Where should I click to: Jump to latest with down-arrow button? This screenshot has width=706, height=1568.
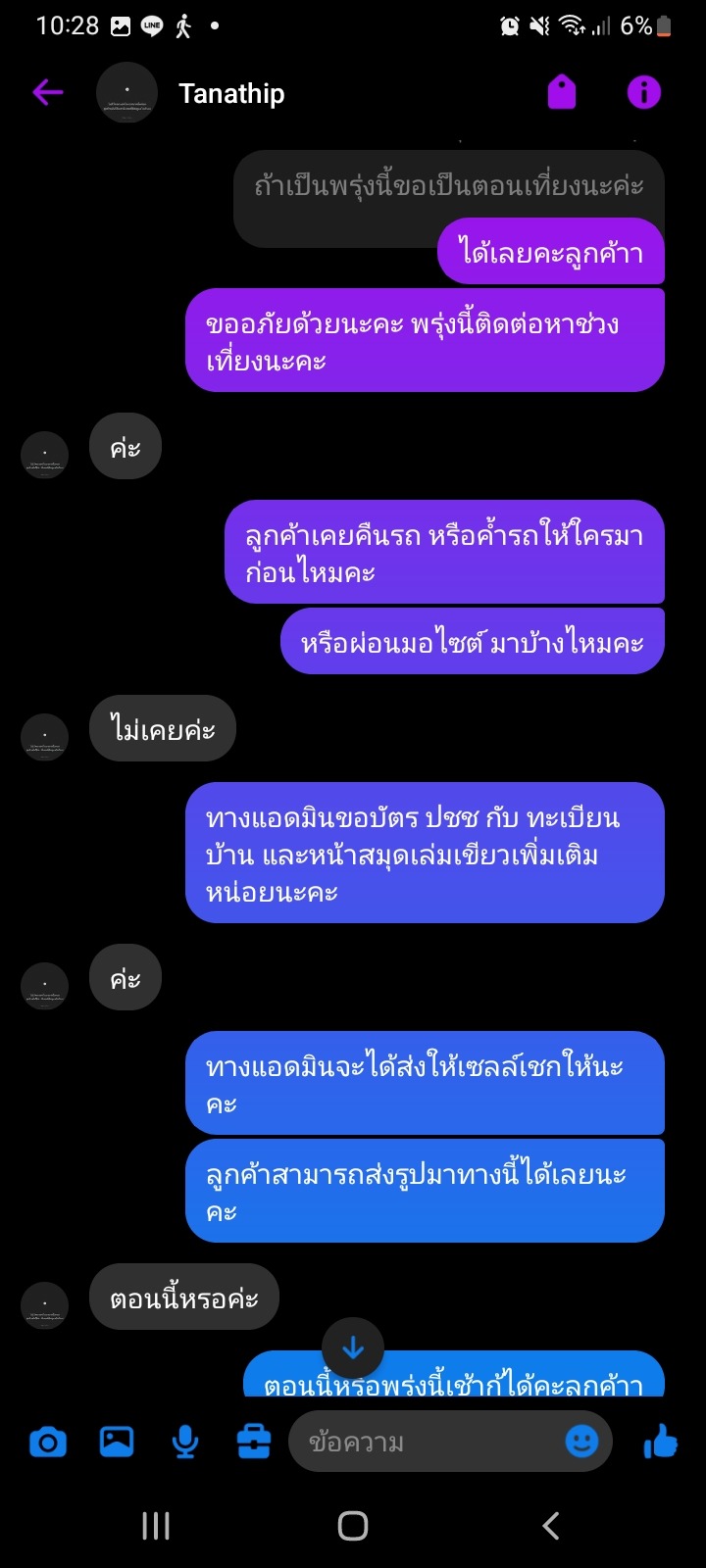(x=353, y=1349)
